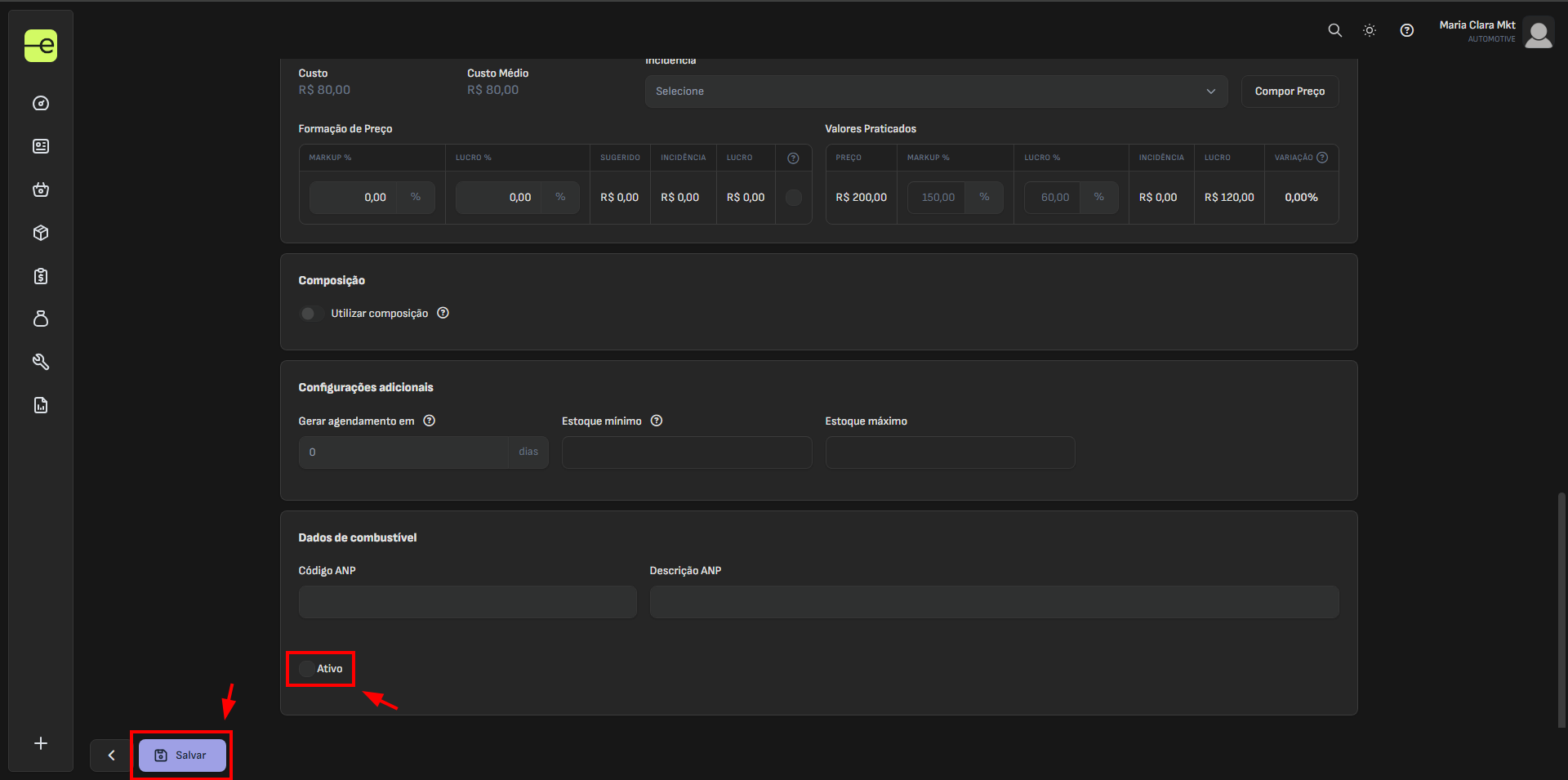This screenshot has width=1568, height=780.
Task: Click help icon next to Utilizar composição
Action: tap(443, 313)
